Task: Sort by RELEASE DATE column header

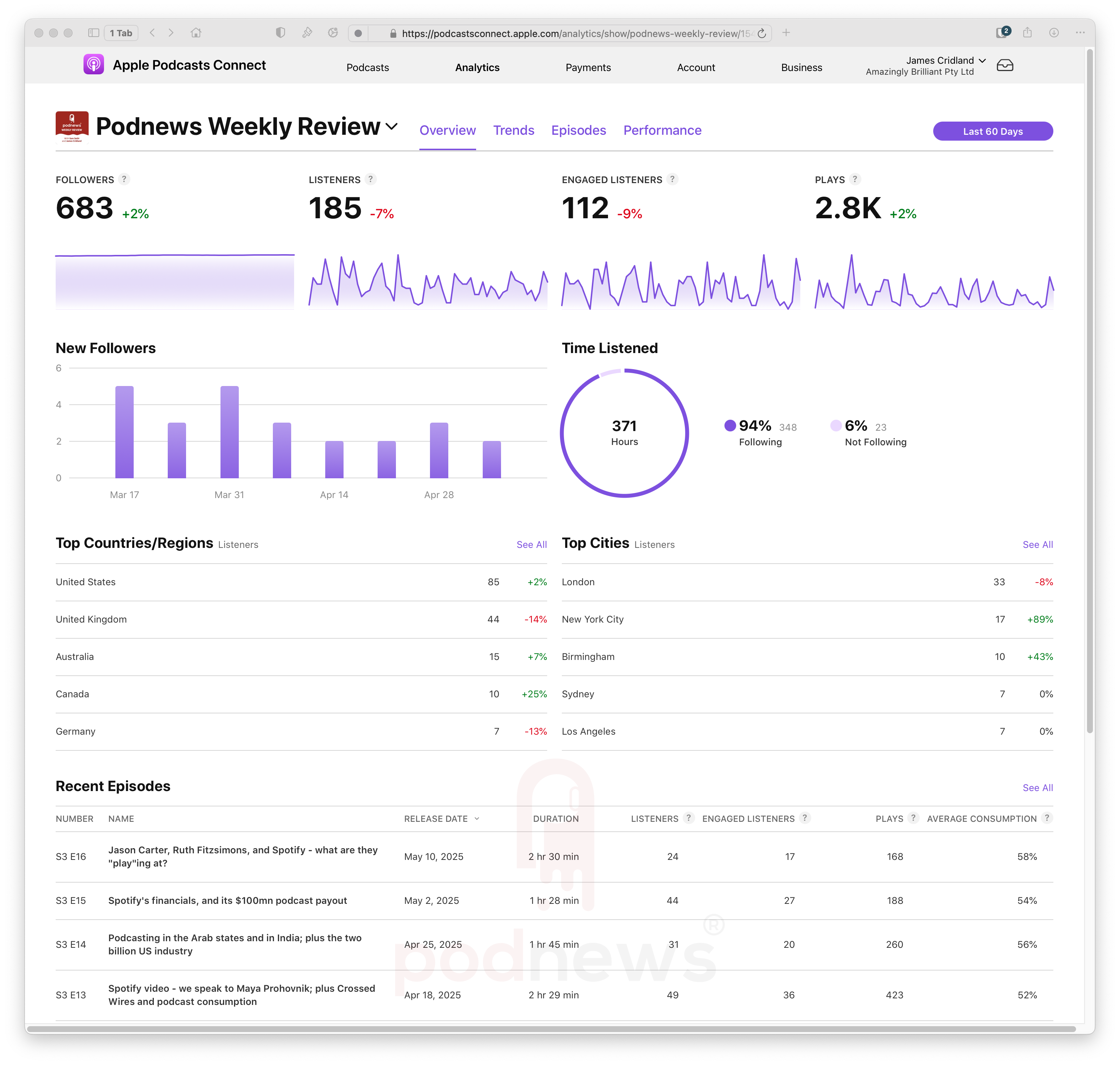Action: (x=442, y=819)
